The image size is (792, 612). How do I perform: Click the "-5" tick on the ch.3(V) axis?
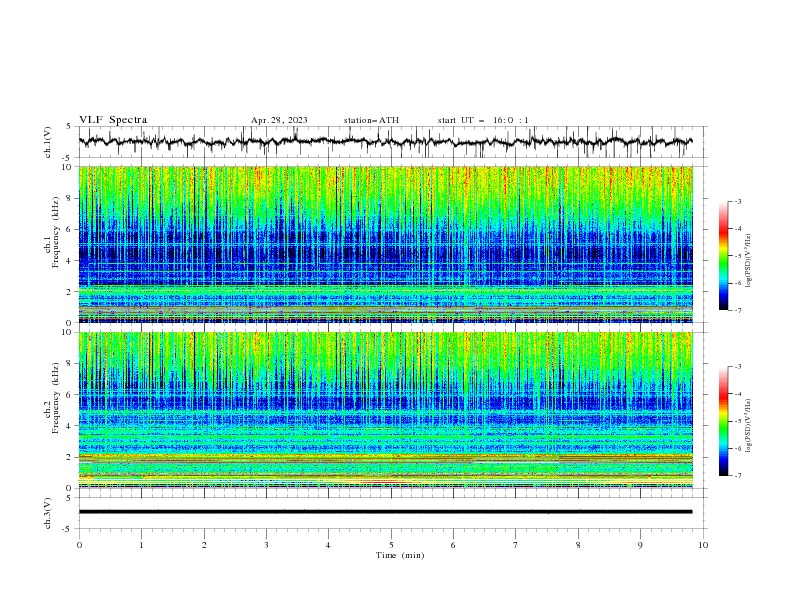tap(67, 529)
